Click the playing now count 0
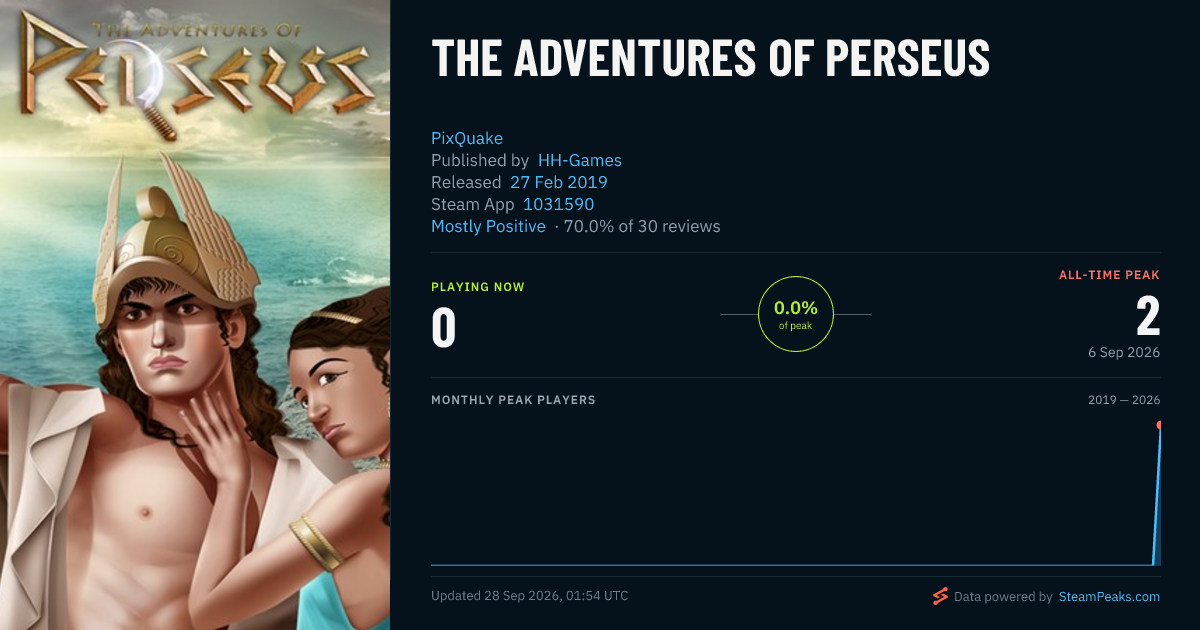 click(x=443, y=328)
